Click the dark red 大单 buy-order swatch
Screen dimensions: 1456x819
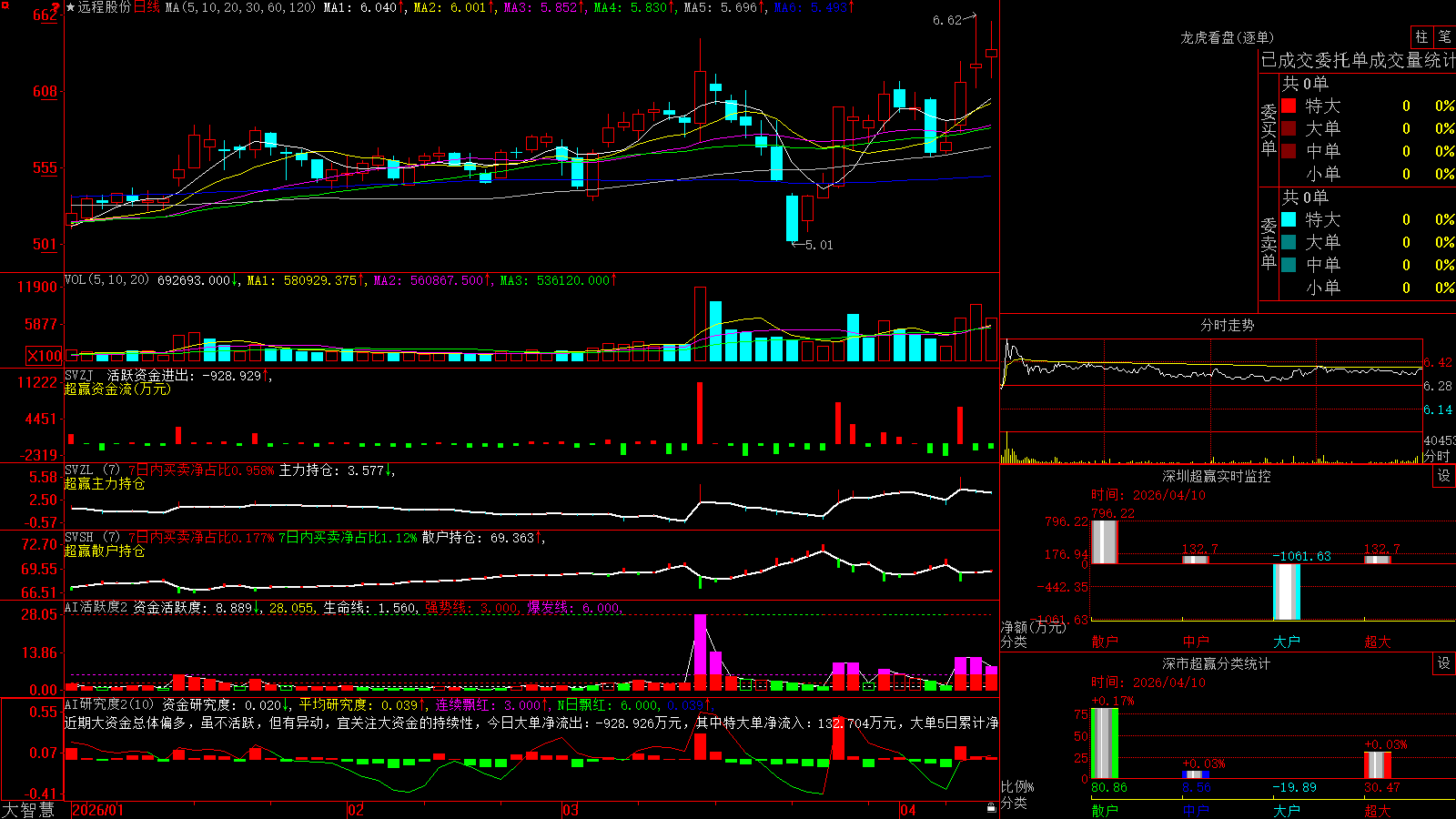pos(1289,128)
